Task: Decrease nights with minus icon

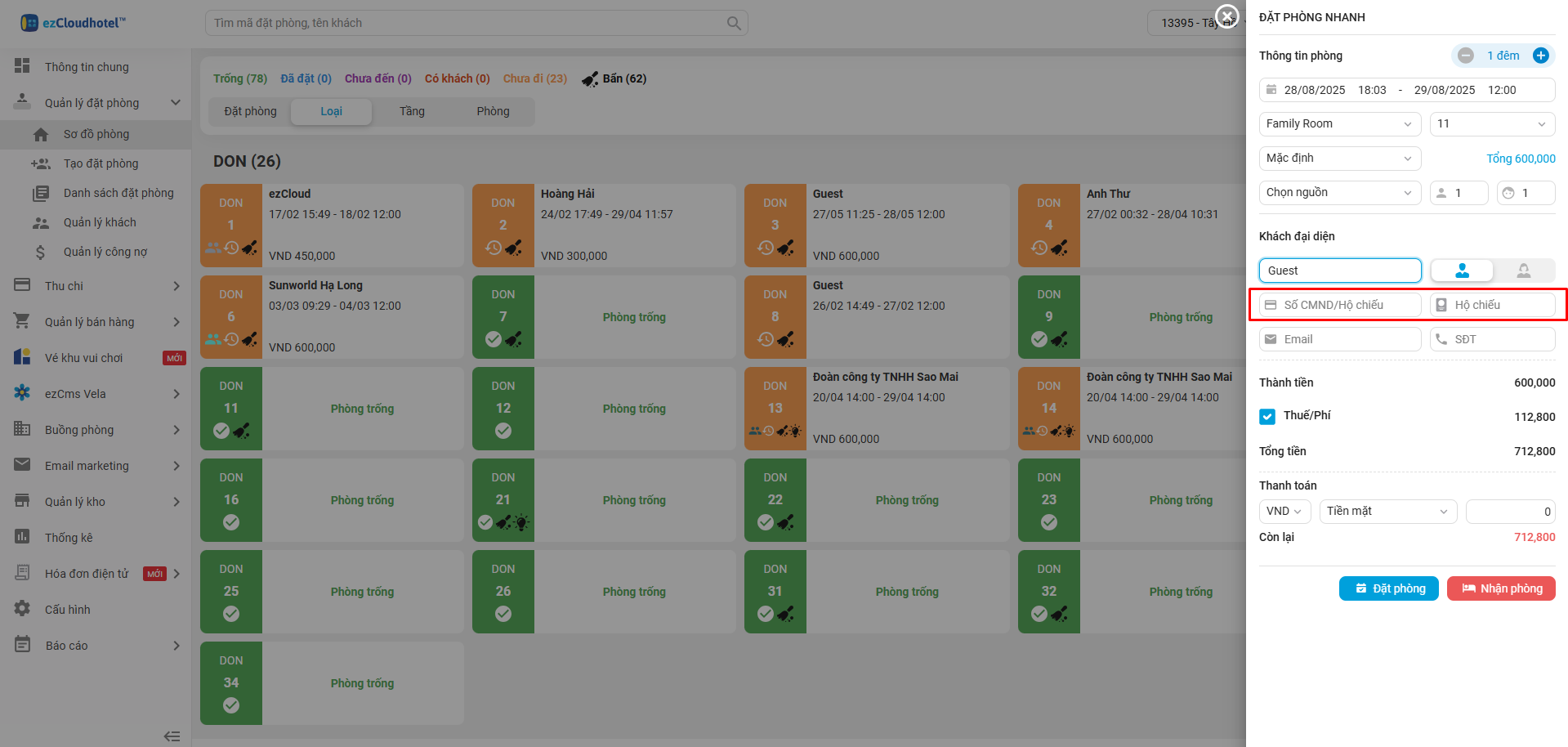Action: point(1466,56)
